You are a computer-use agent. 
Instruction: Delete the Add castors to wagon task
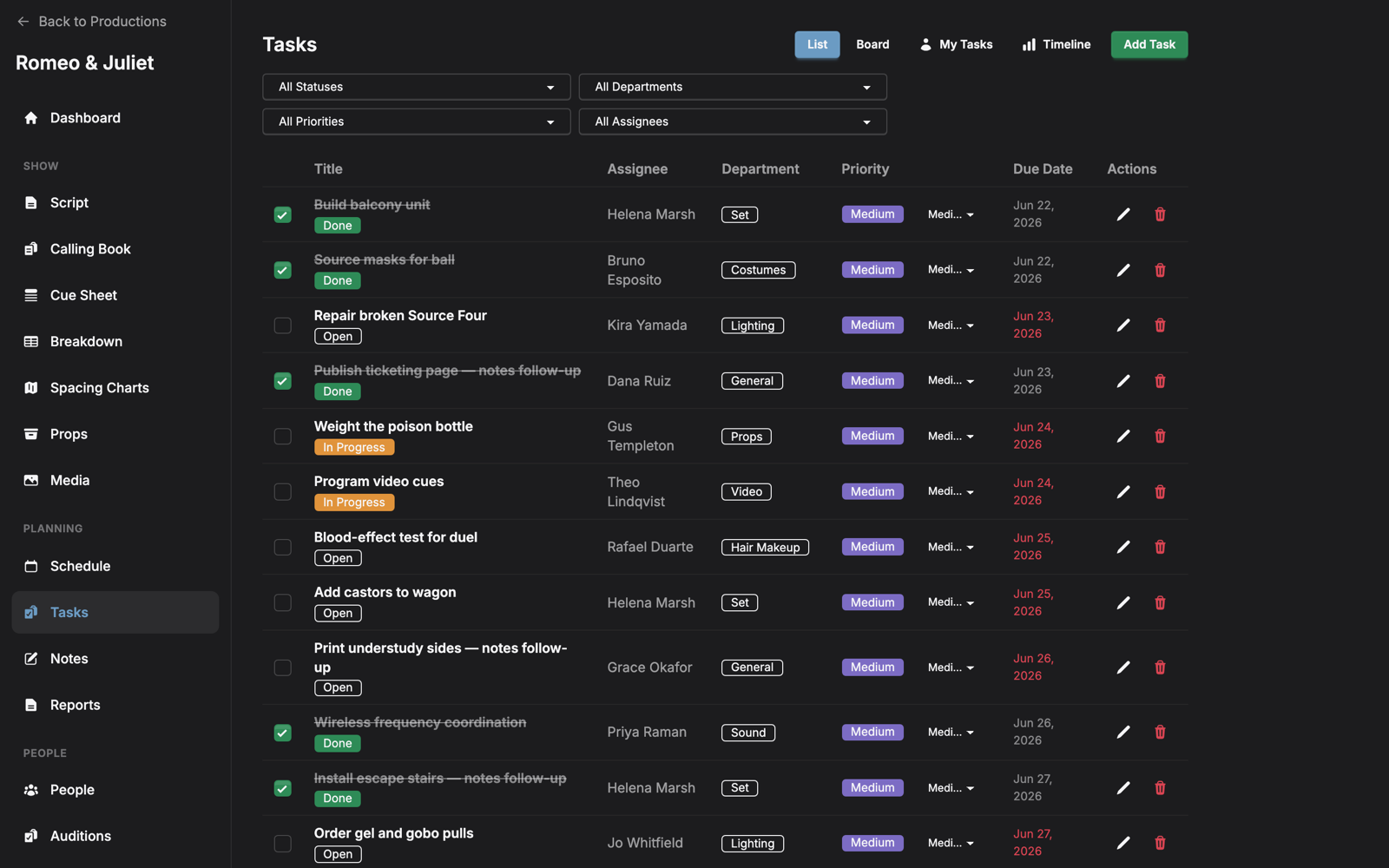click(x=1160, y=602)
